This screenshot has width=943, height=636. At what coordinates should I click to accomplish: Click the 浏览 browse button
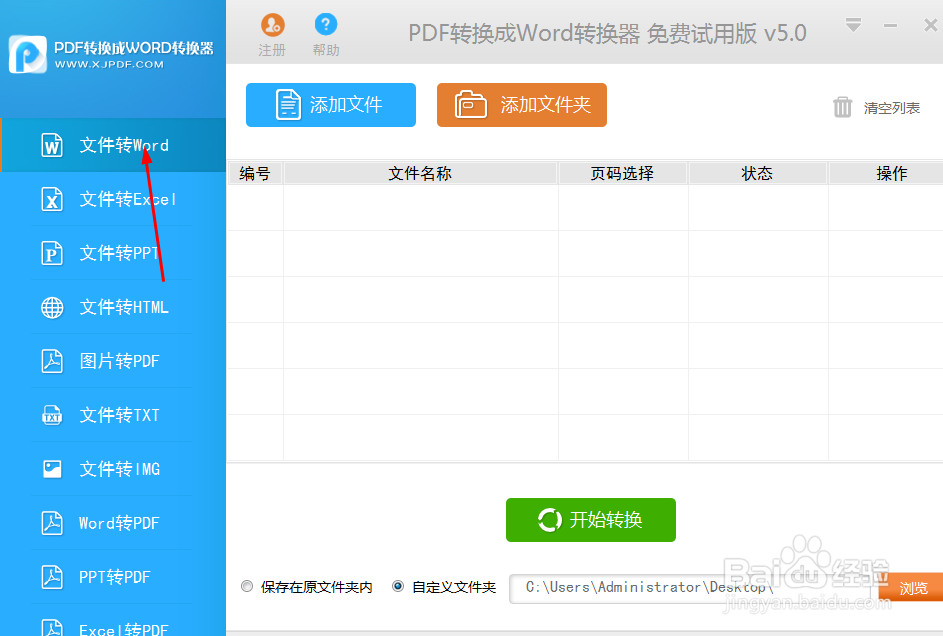pos(913,587)
